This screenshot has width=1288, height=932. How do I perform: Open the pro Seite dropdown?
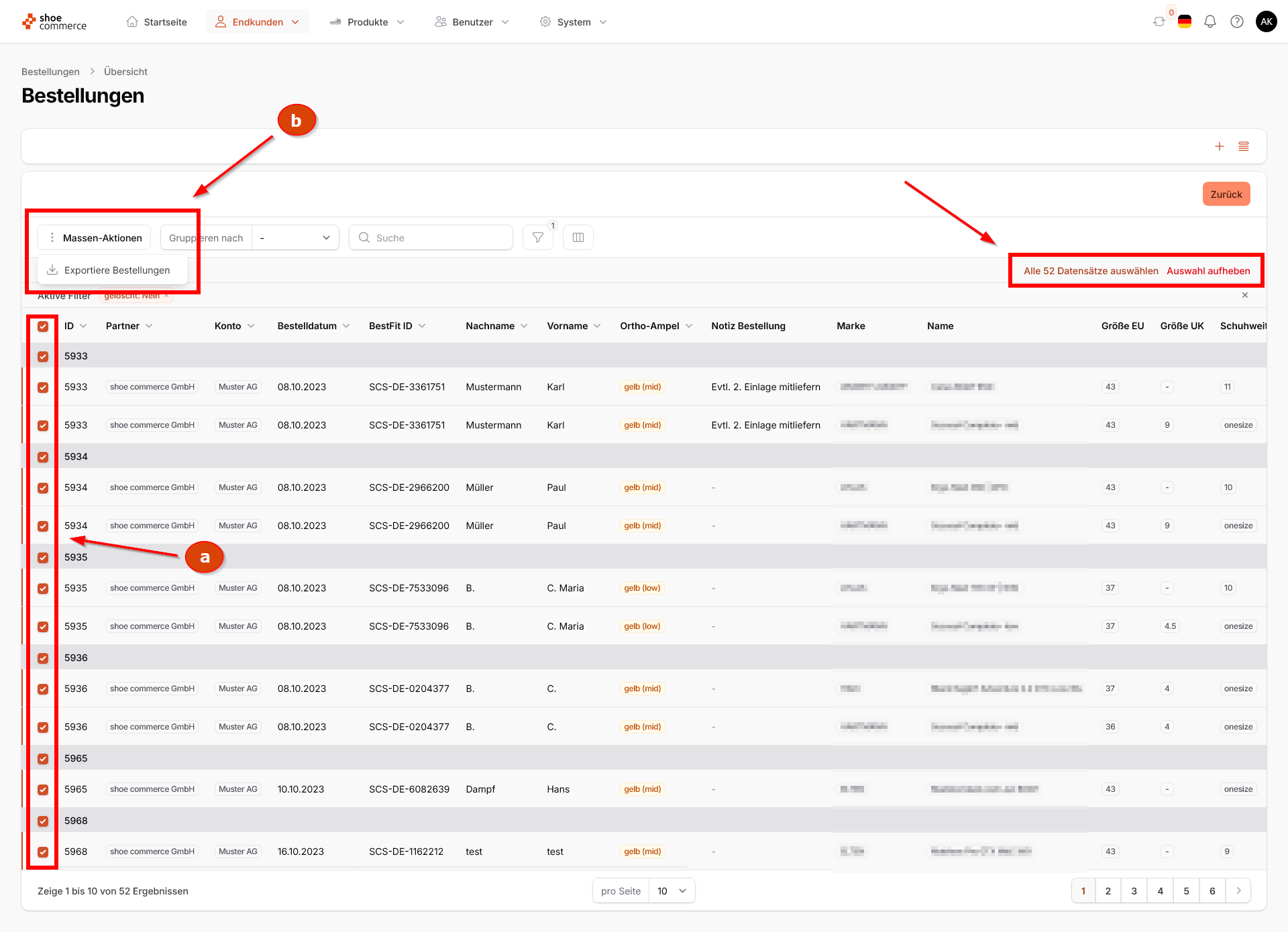pos(672,891)
